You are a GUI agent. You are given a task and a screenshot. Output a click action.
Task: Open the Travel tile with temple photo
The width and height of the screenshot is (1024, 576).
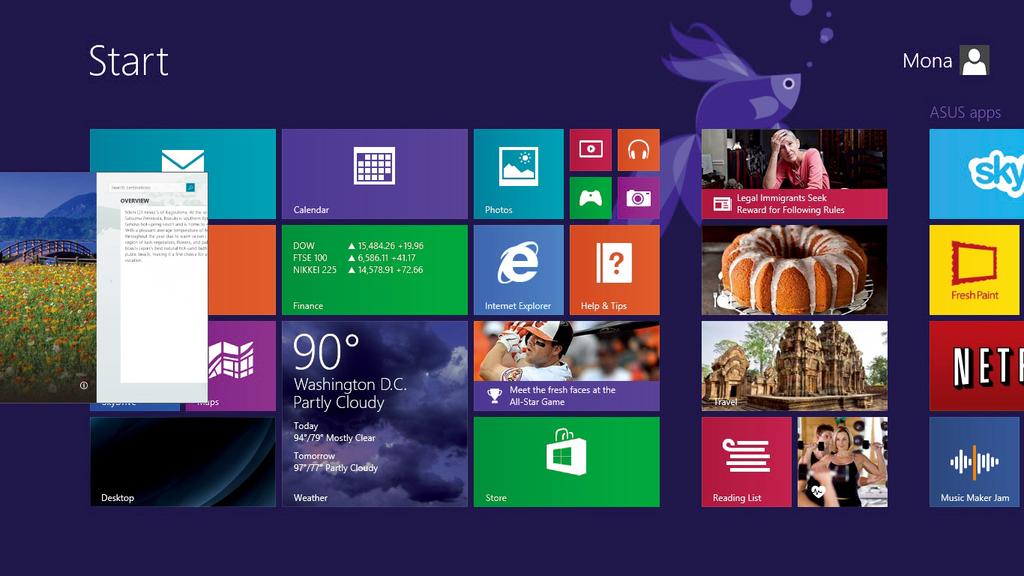[795, 366]
